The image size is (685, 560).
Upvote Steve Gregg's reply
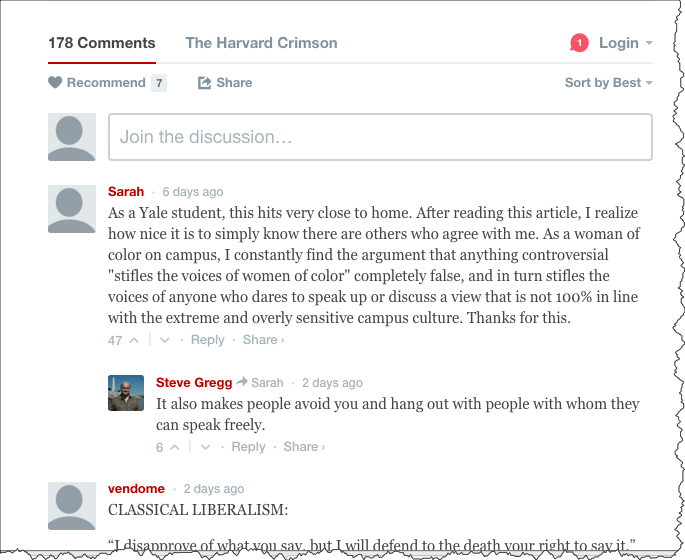174,447
